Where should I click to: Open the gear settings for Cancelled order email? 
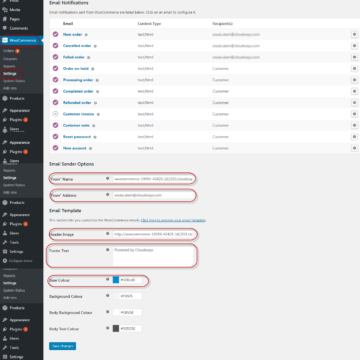354,46
